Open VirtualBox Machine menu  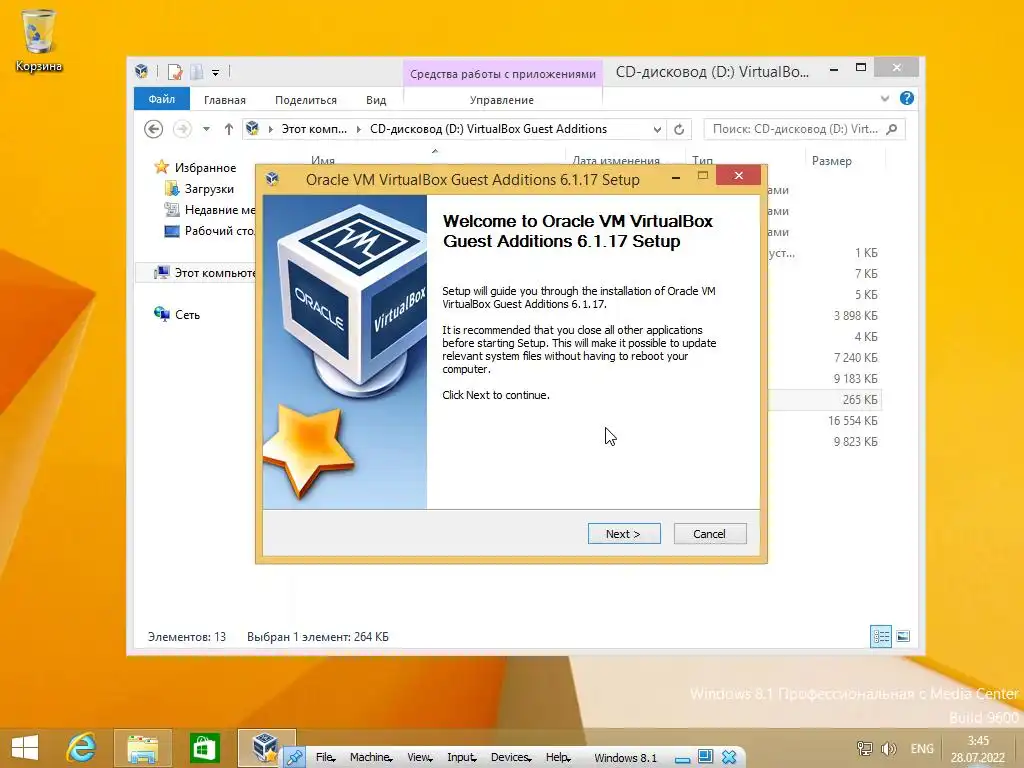tap(371, 758)
